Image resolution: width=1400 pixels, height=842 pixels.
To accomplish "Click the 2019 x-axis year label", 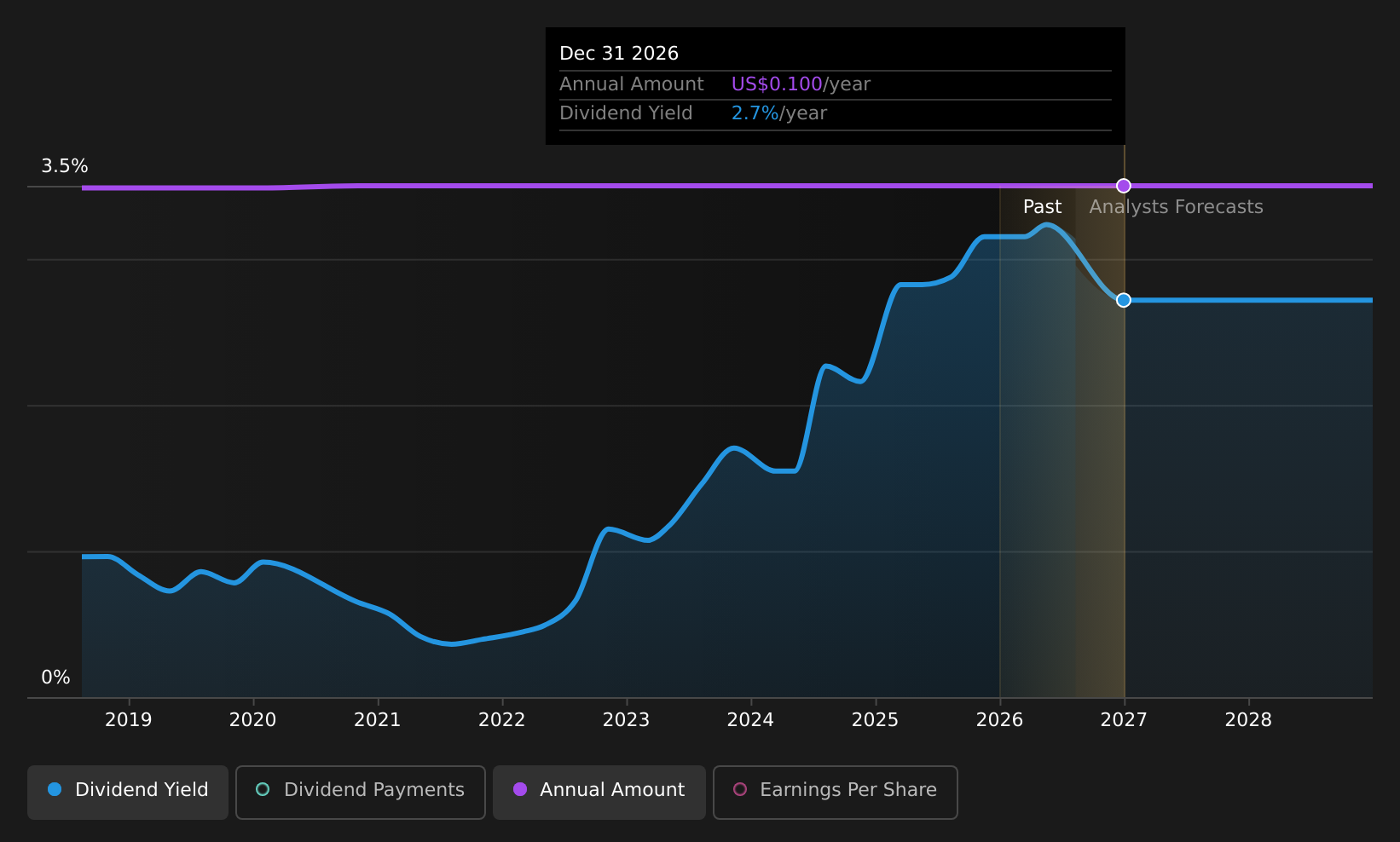I will tap(129, 720).
